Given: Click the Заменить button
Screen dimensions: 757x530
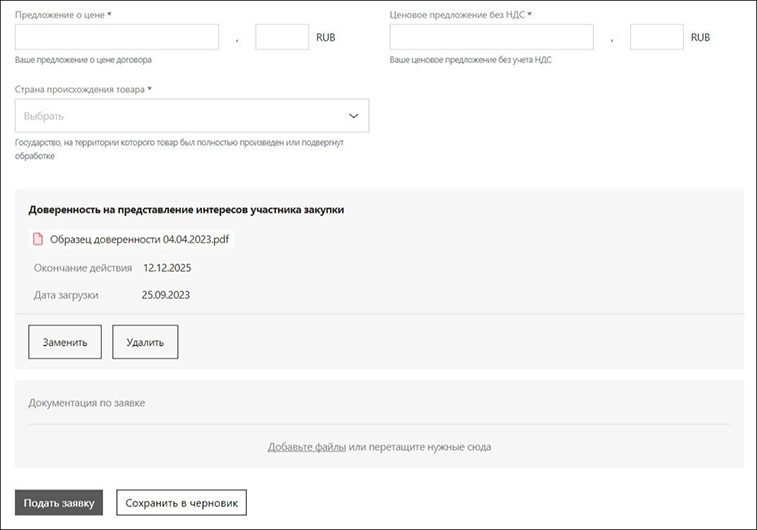Looking at the screenshot, I should (x=65, y=342).
